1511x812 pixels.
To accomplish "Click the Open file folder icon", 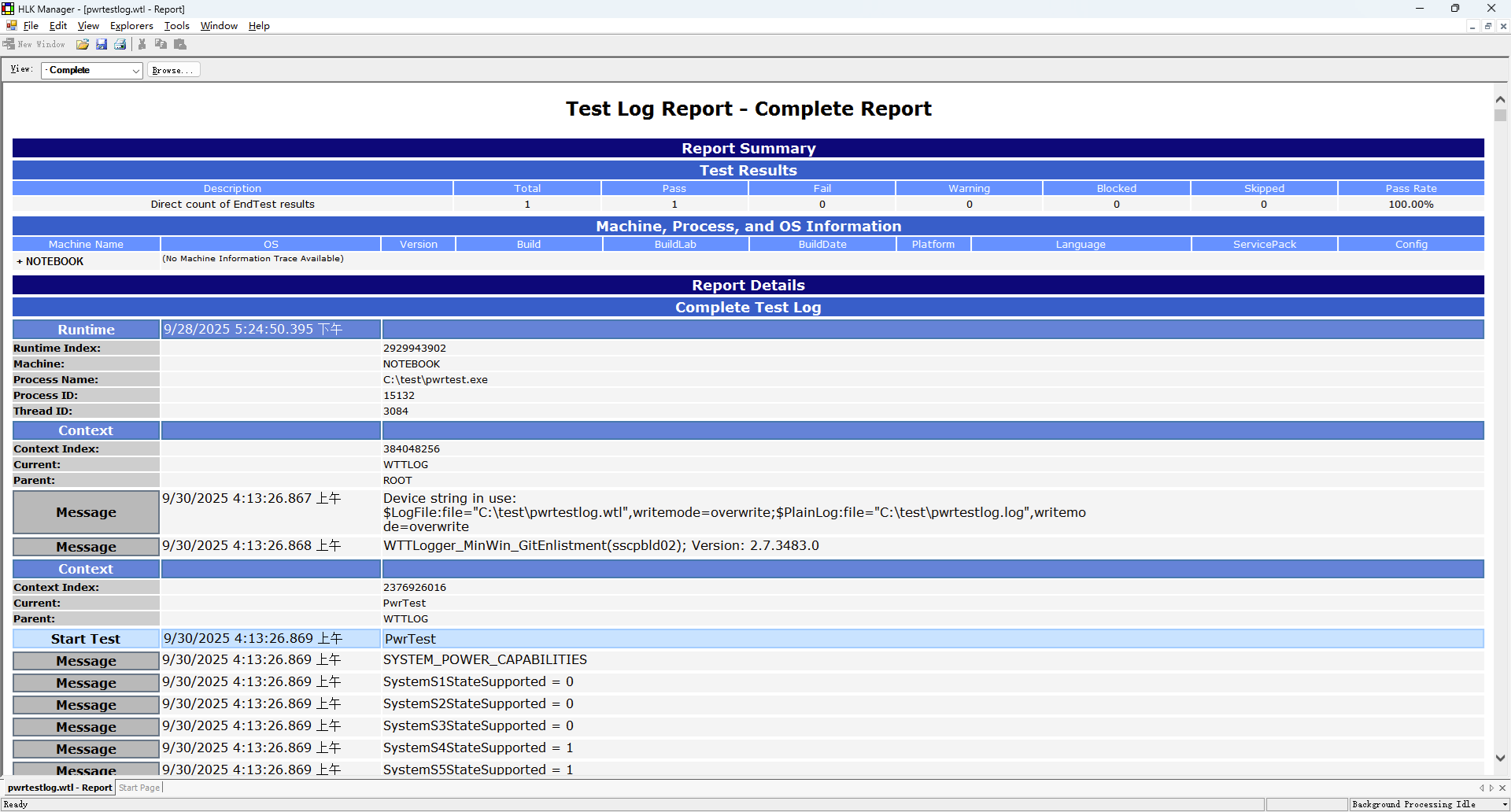I will [83, 45].
